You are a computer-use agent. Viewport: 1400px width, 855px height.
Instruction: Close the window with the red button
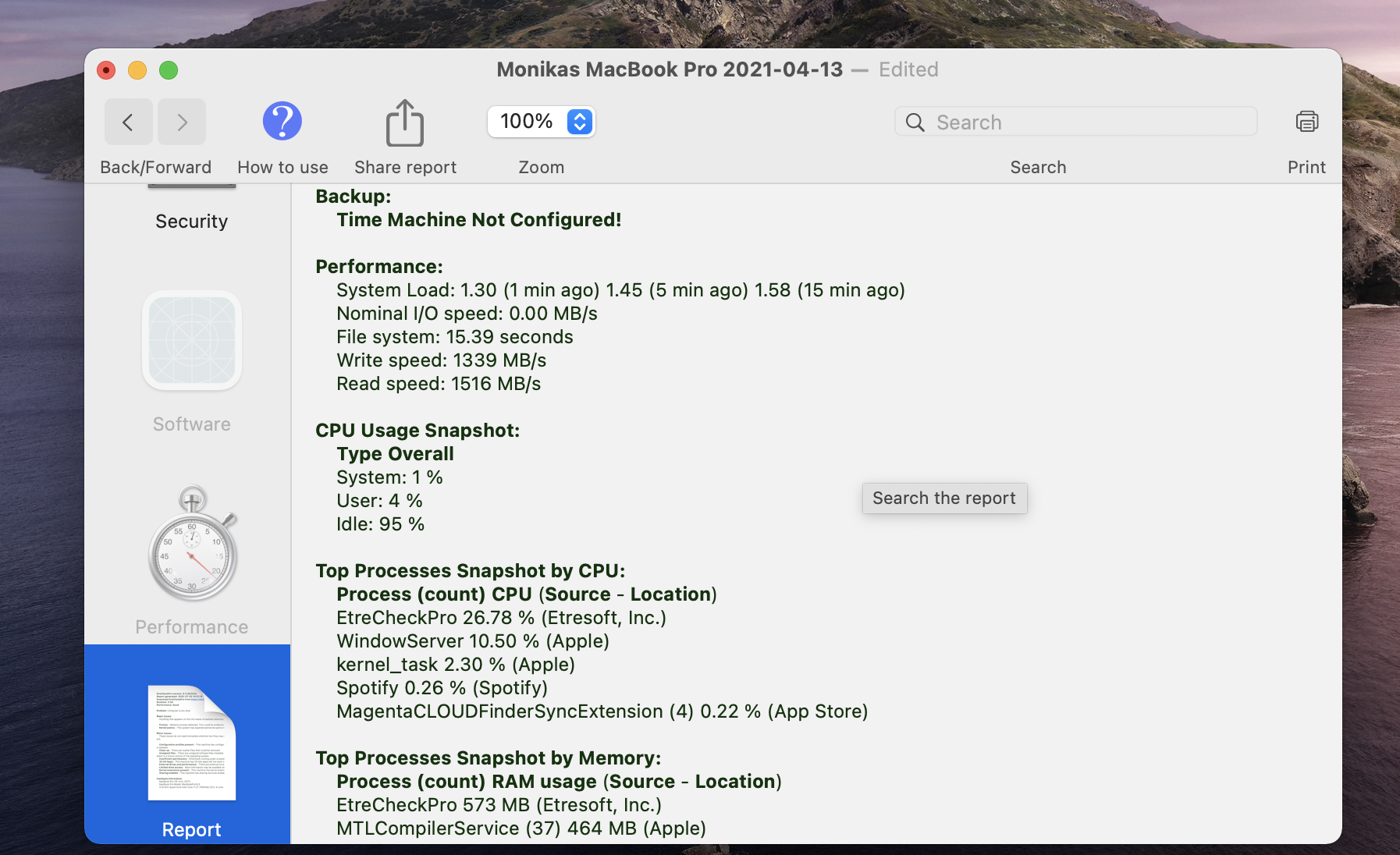click(x=106, y=70)
